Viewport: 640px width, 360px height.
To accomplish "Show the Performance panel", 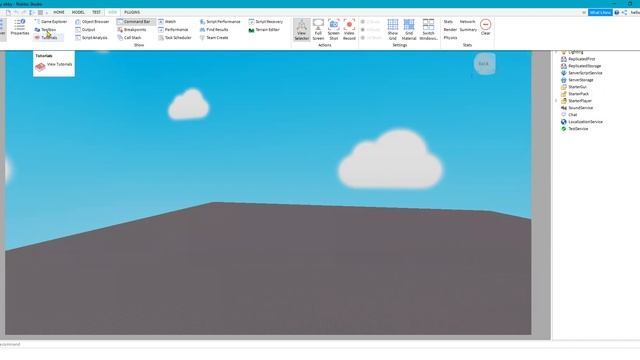I will 173,30.
